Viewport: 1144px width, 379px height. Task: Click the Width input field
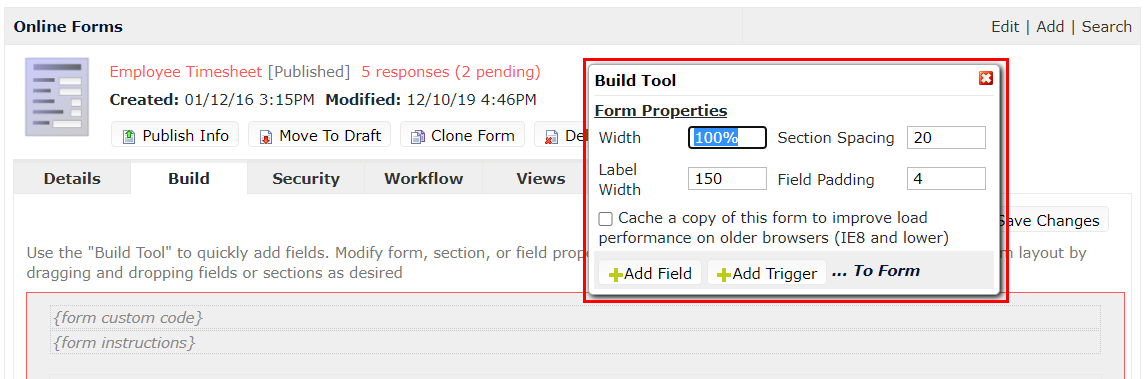click(727, 137)
